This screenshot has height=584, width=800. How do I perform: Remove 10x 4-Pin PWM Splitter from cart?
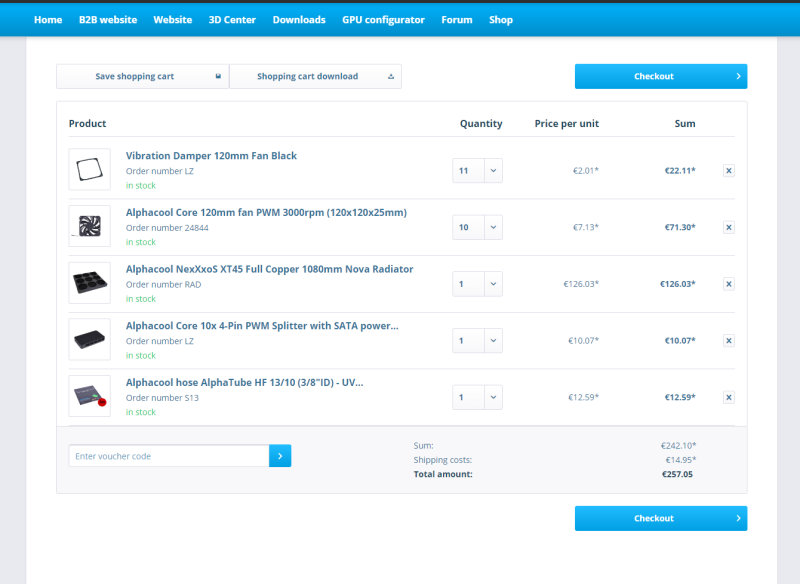tap(729, 340)
